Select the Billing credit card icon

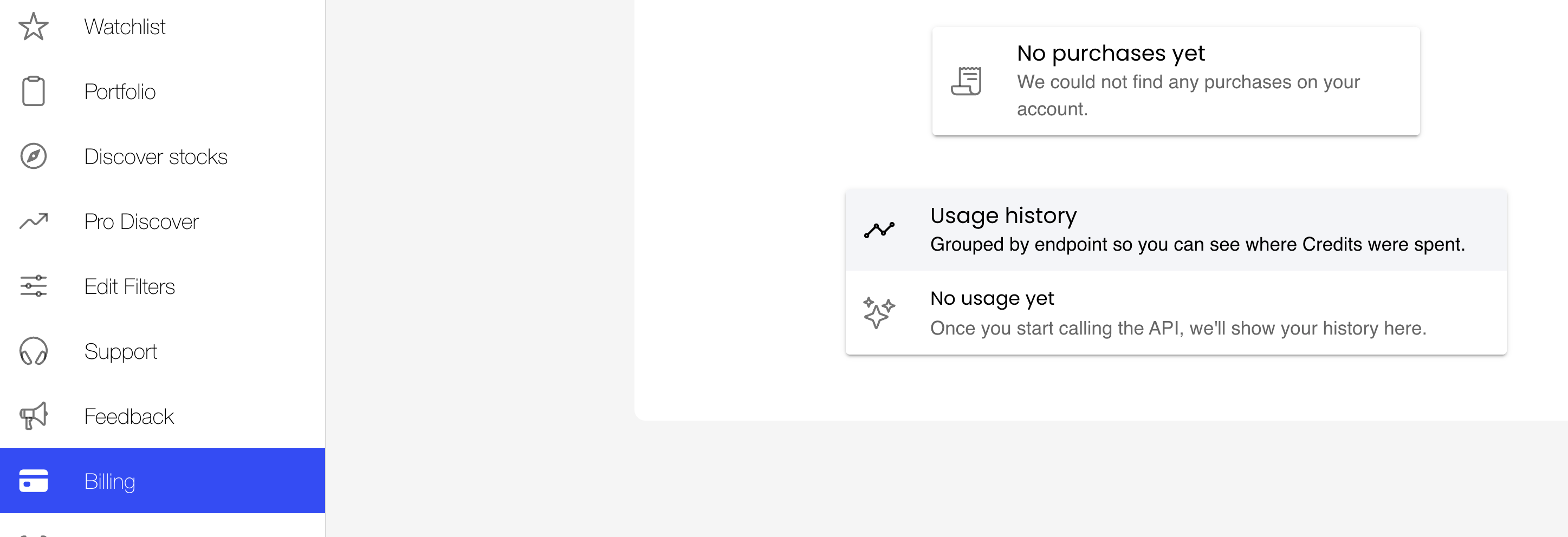(34, 481)
